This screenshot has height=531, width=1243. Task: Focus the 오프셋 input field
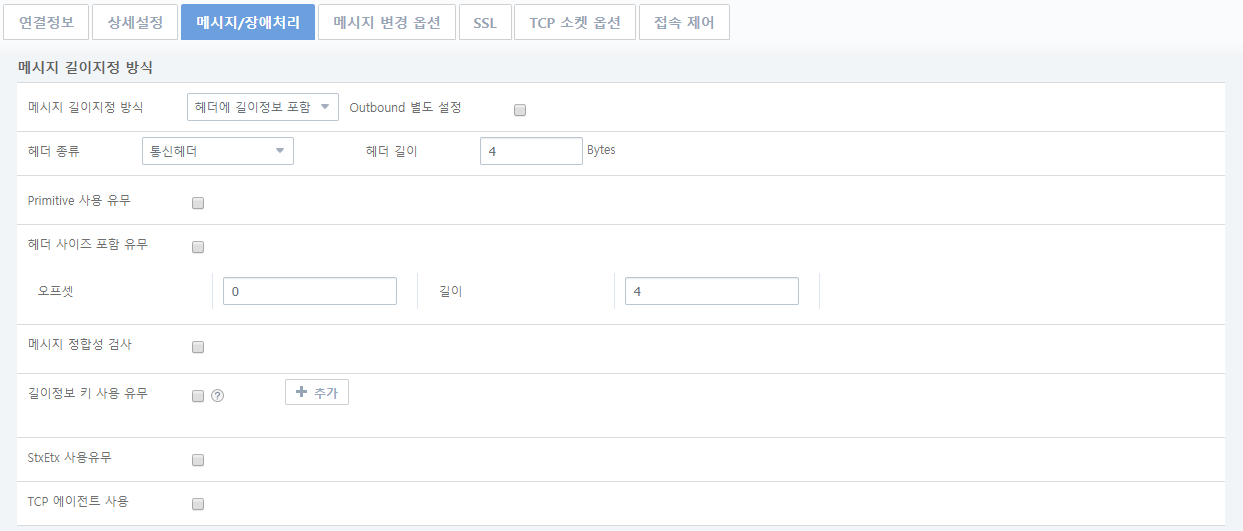coord(310,291)
